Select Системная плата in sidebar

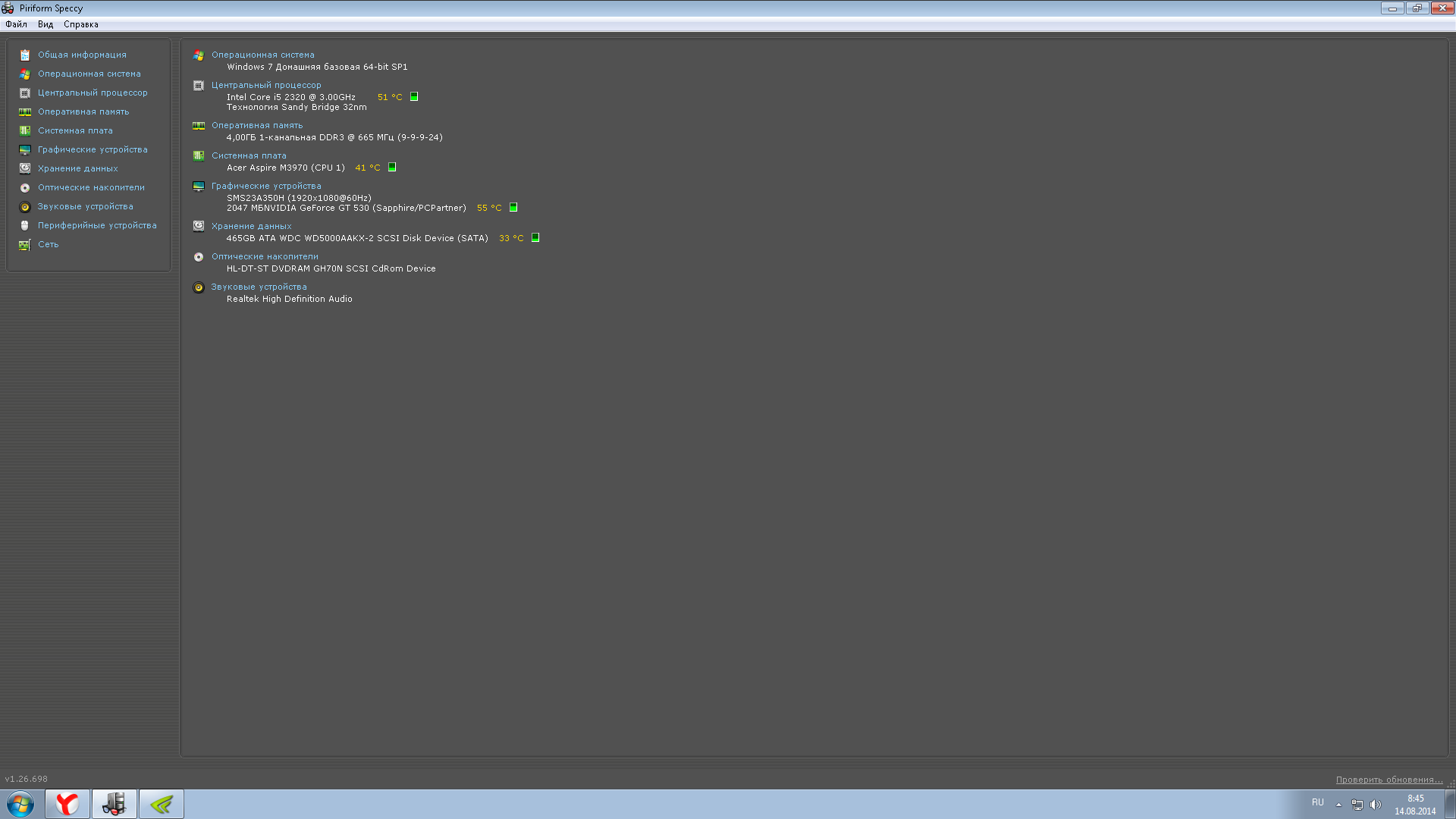click(x=75, y=130)
